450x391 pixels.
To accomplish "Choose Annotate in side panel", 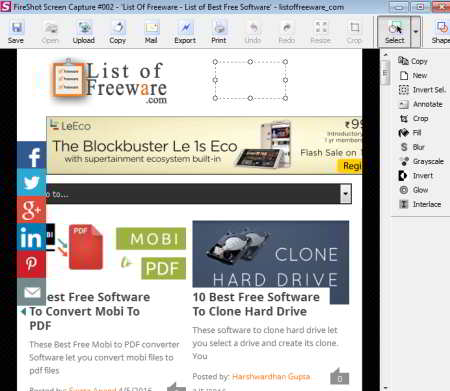I will (421, 104).
